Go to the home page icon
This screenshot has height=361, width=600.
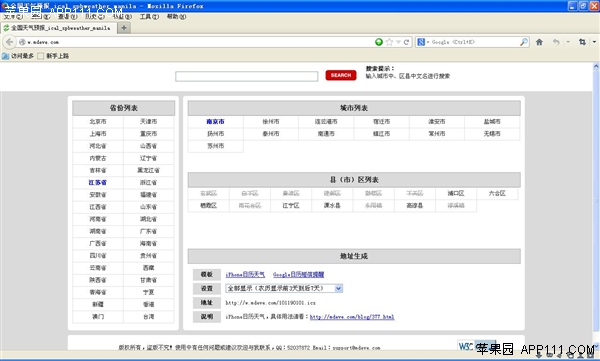[x=539, y=42]
